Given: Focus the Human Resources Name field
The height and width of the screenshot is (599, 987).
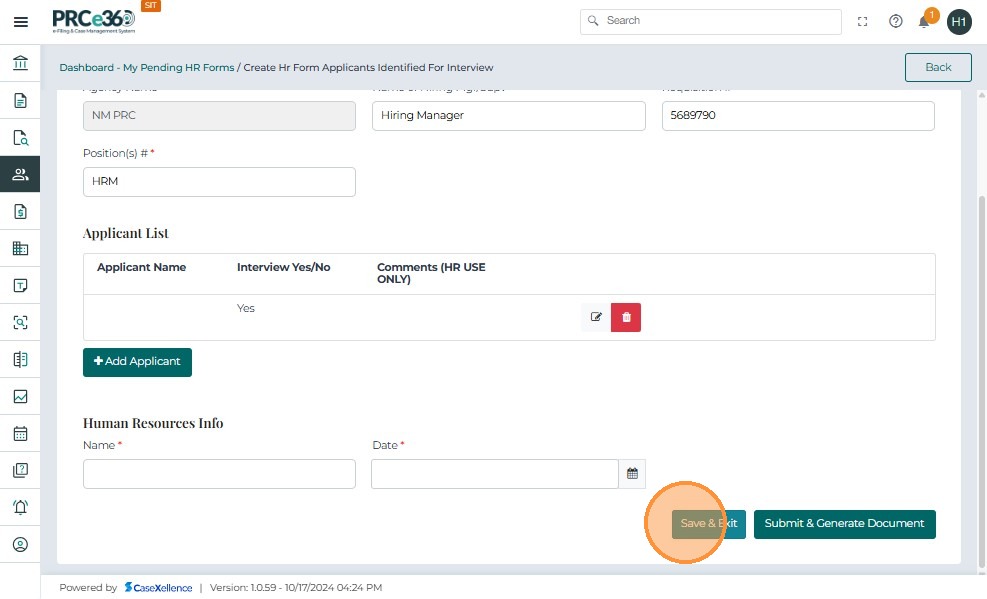Looking at the screenshot, I should tap(219, 474).
